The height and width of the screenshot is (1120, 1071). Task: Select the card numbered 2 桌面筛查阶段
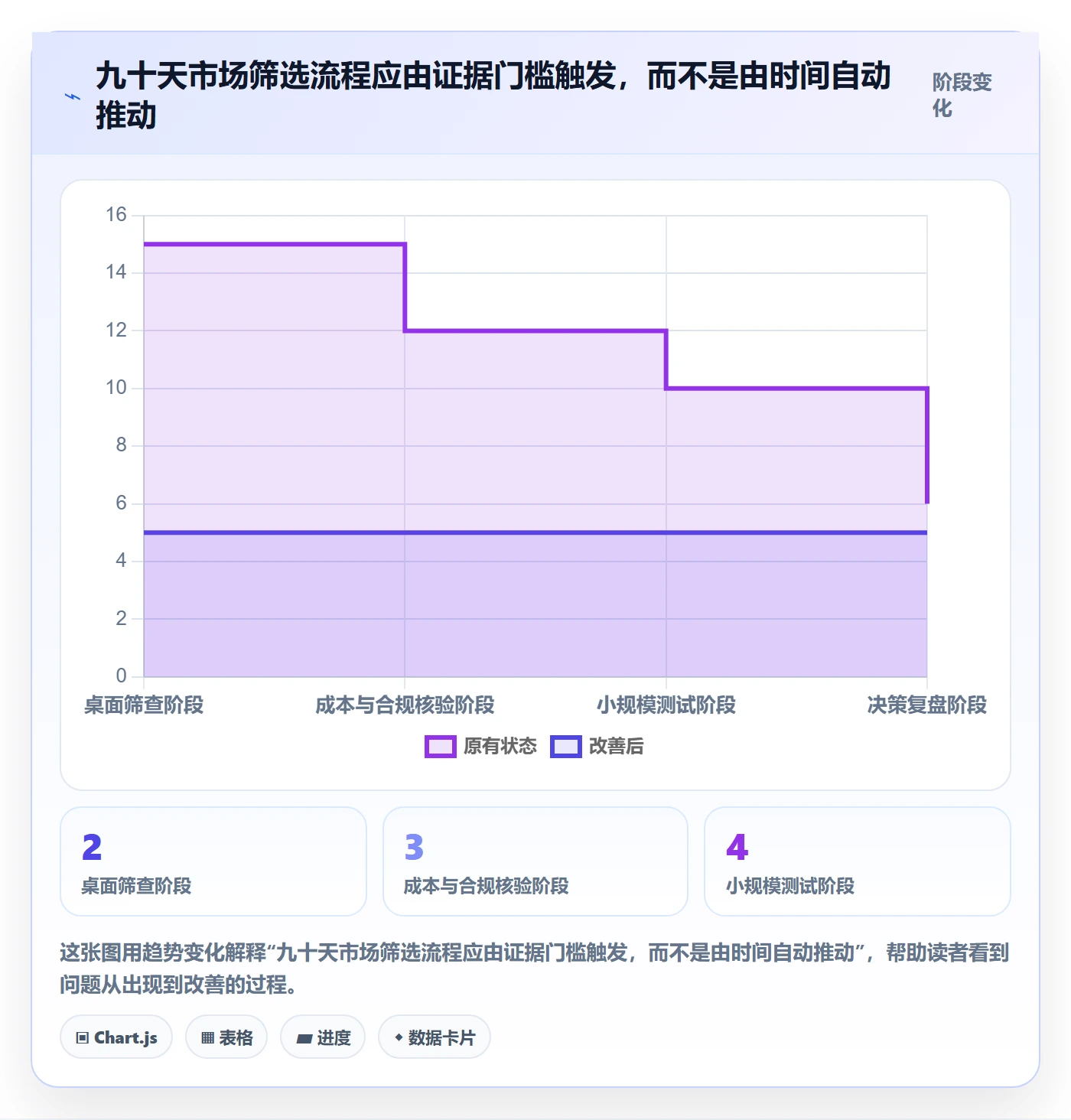(213, 861)
